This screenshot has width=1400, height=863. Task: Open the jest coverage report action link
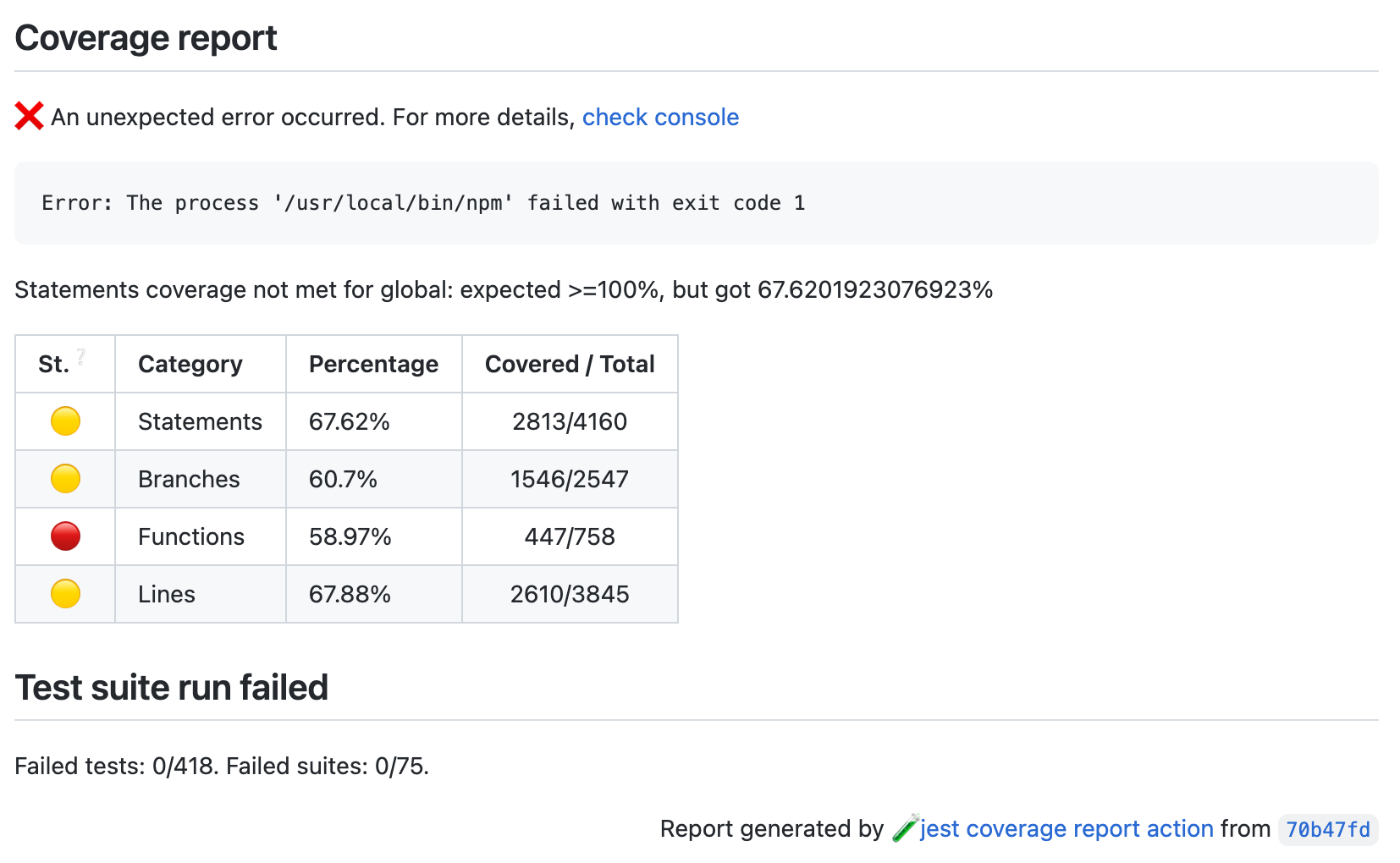[x=1065, y=829]
